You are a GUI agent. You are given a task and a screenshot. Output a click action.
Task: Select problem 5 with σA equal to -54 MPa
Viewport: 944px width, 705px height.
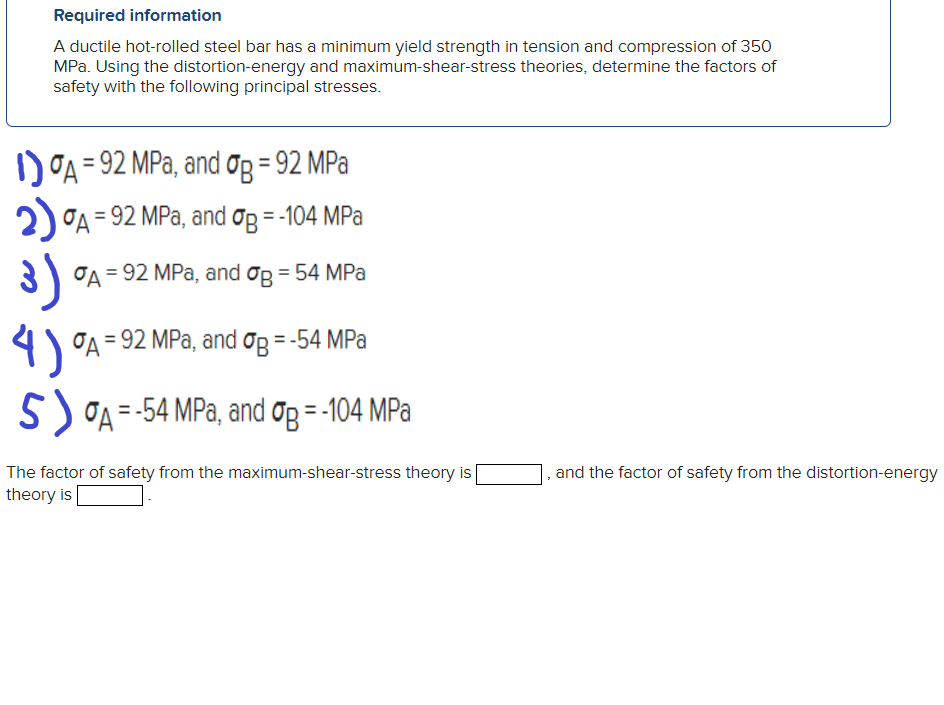point(250,409)
